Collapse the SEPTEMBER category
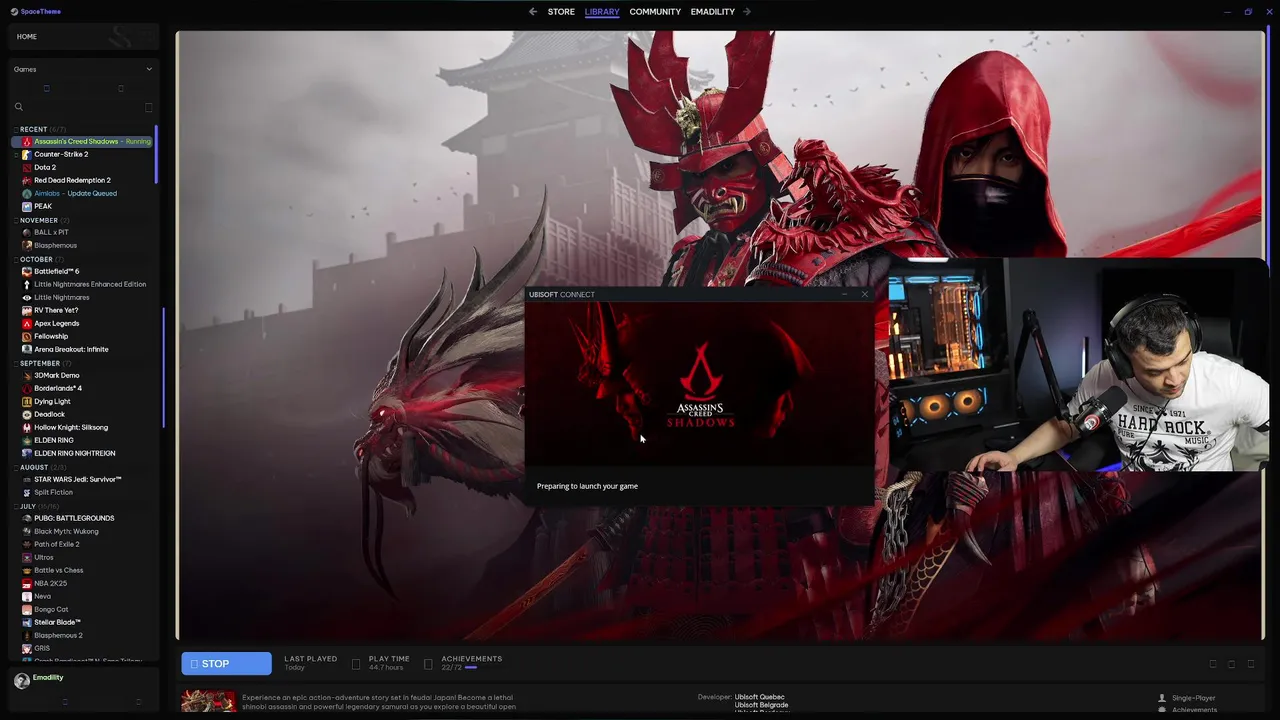1280x720 pixels. tap(16, 364)
